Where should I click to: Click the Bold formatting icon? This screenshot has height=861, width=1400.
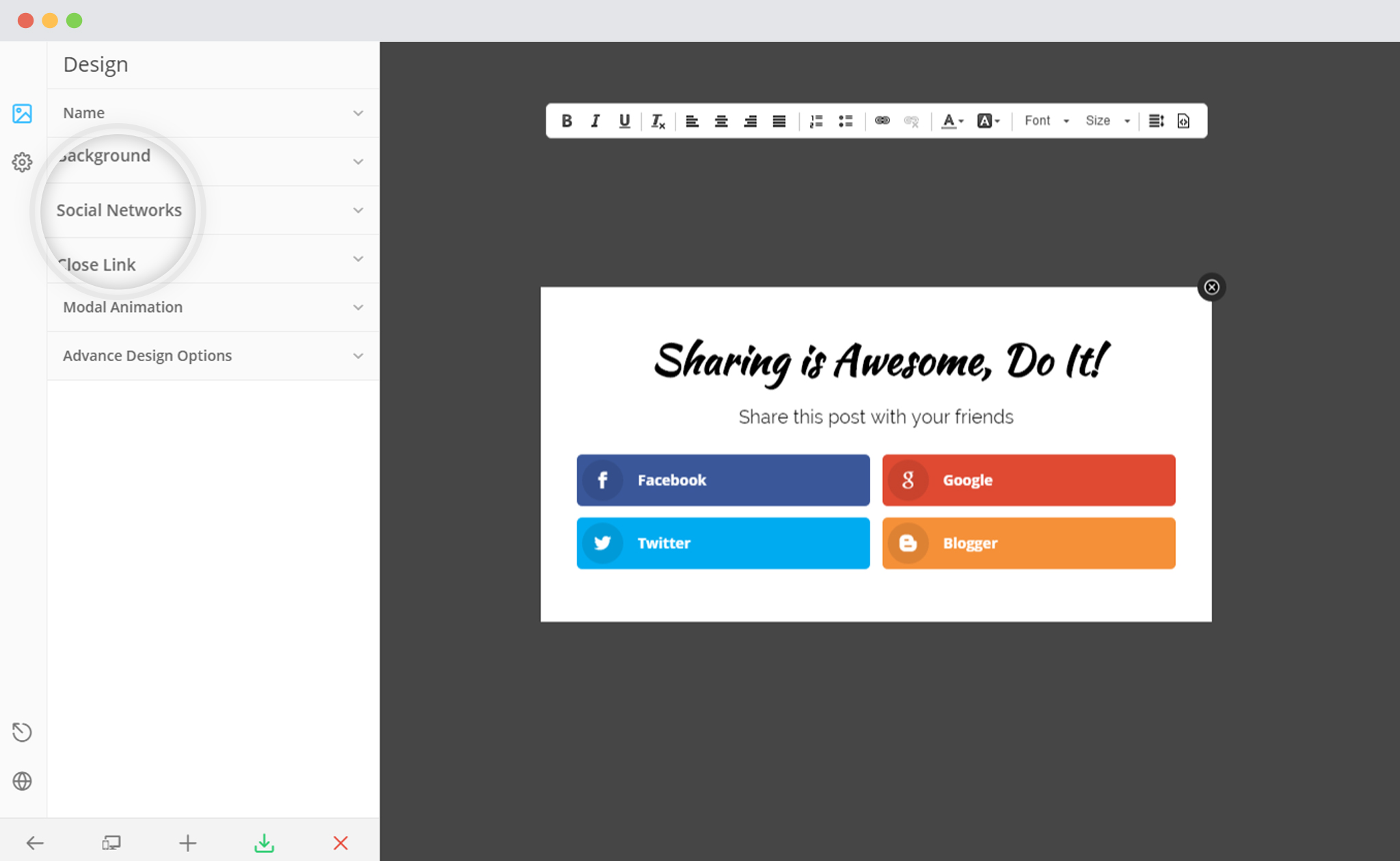[x=566, y=120]
